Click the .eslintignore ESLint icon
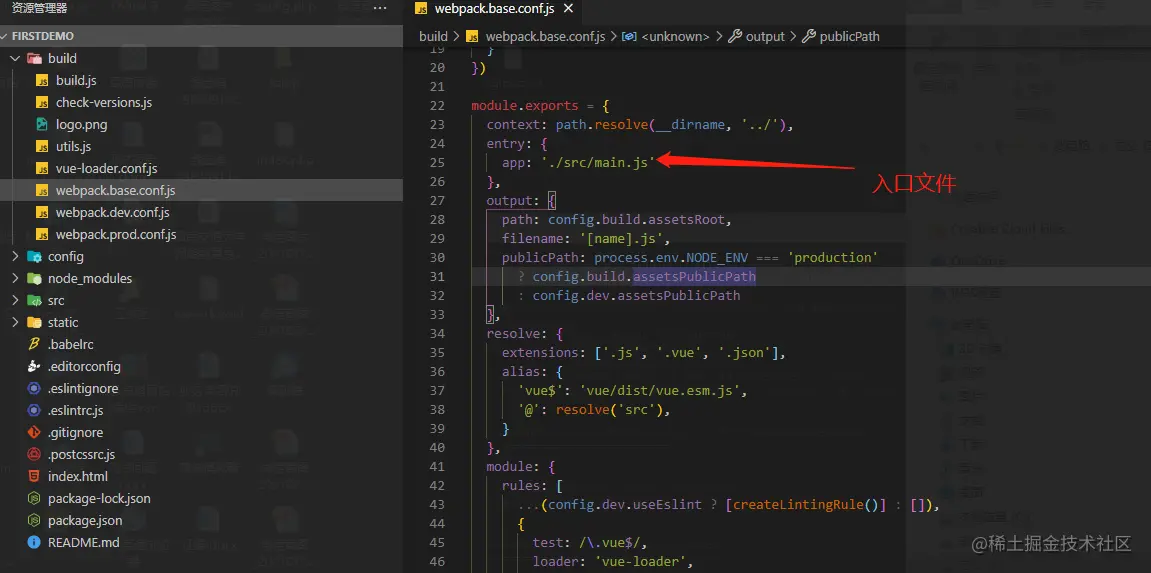The image size is (1151, 573). point(34,388)
